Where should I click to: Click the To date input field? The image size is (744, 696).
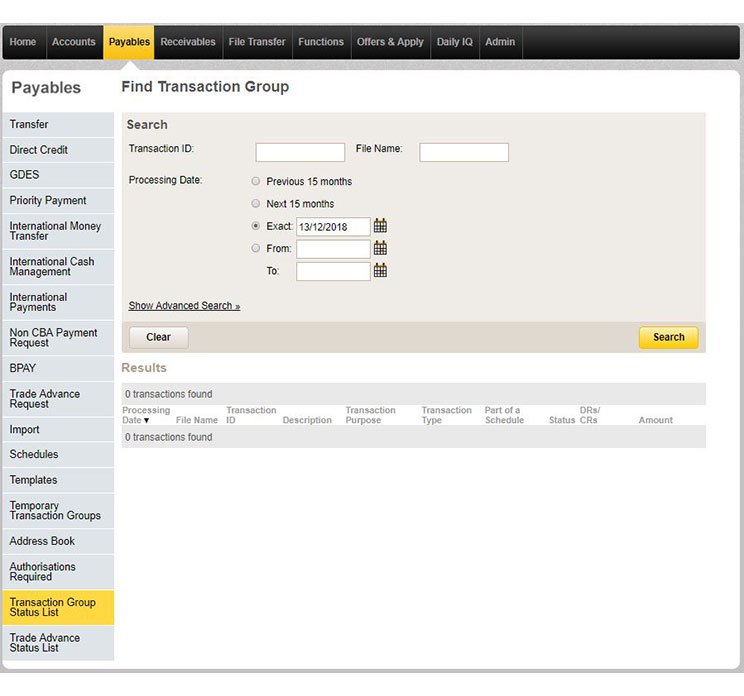(x=333, y=271)
